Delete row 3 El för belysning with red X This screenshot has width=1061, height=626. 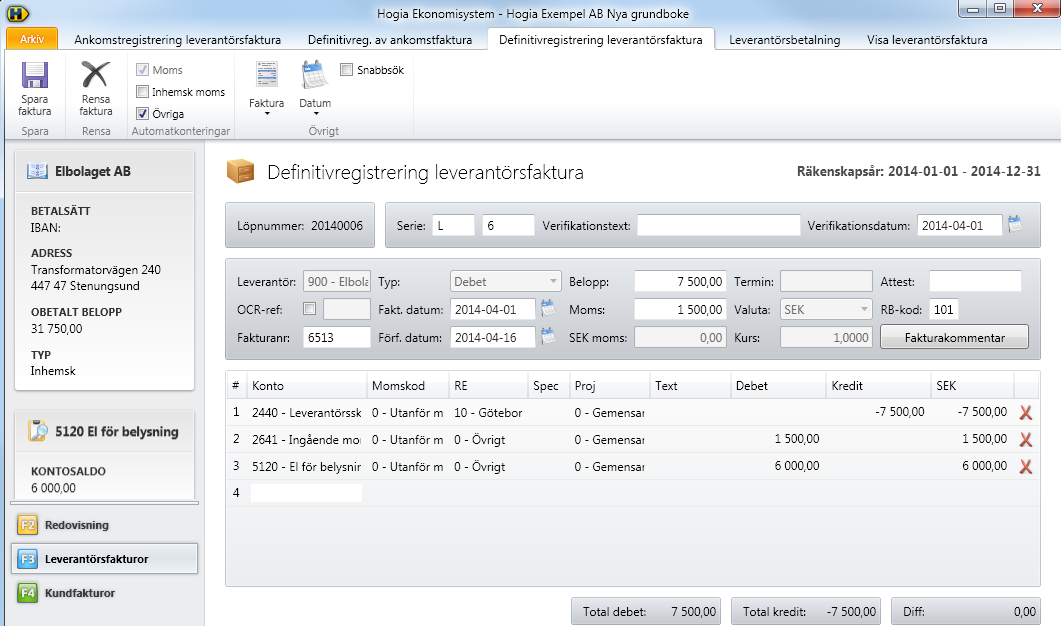click(x=1026, y=466)
